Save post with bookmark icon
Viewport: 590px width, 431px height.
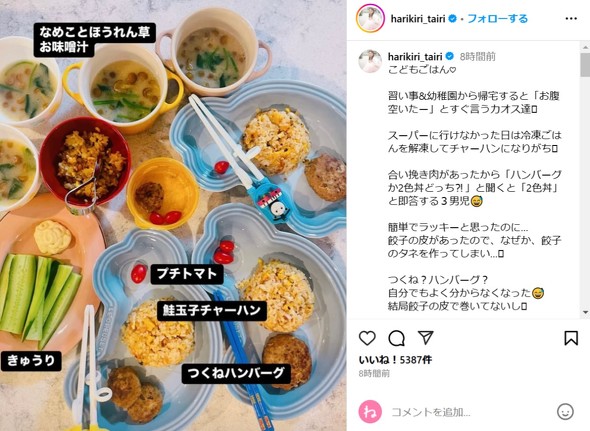571,338
